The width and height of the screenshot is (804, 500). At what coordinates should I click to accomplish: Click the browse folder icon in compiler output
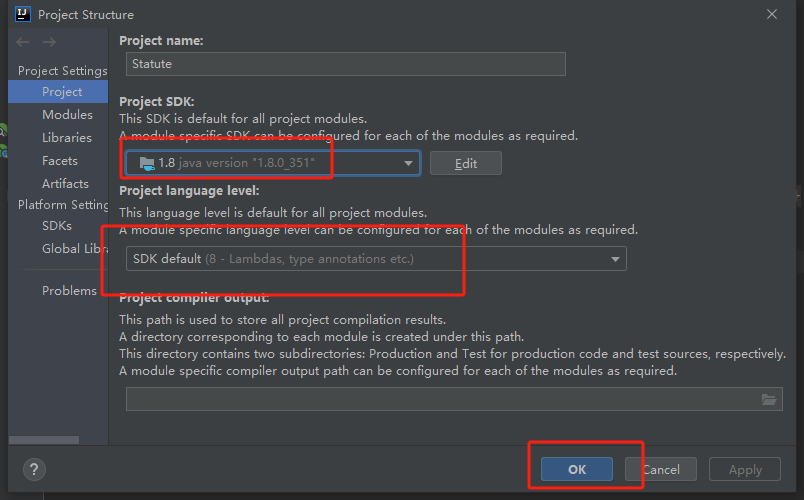click(x=769, y=399)
